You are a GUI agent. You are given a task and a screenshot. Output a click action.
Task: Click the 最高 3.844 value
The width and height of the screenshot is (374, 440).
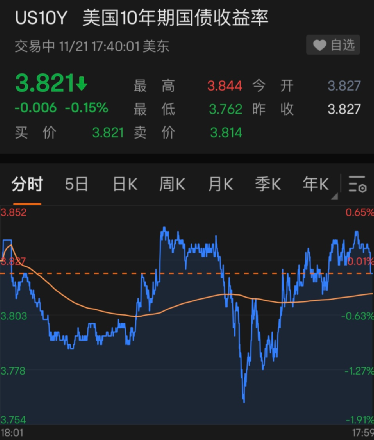(x=225, y=86)
